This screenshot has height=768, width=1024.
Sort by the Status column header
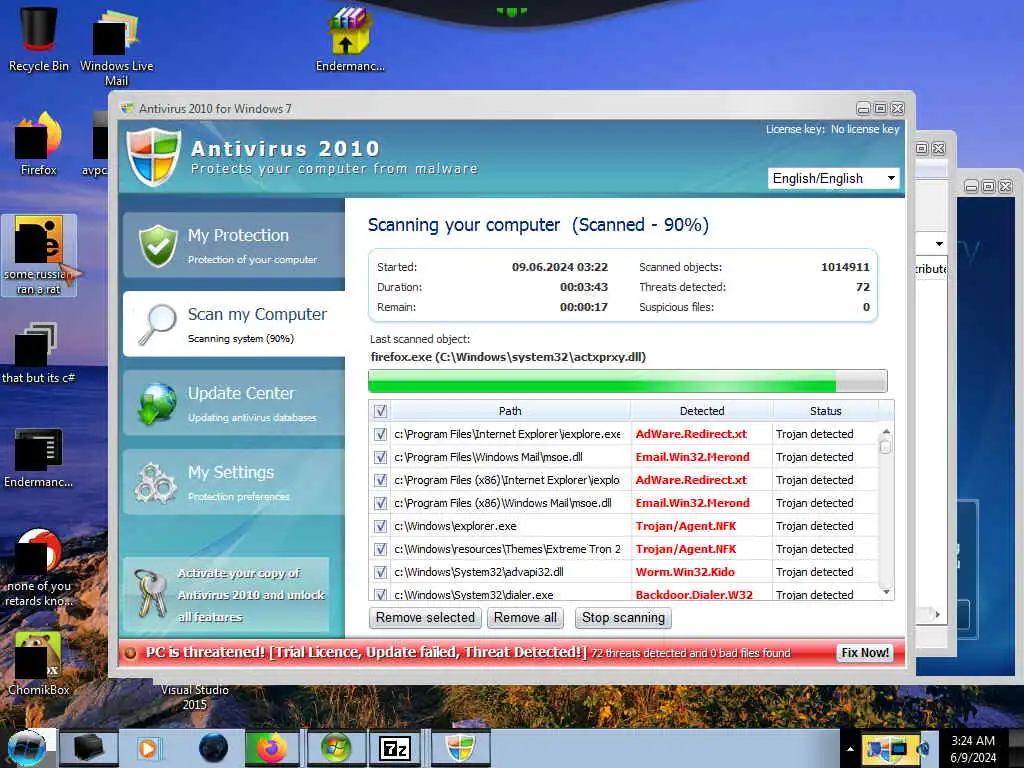[x=825, y=411]
